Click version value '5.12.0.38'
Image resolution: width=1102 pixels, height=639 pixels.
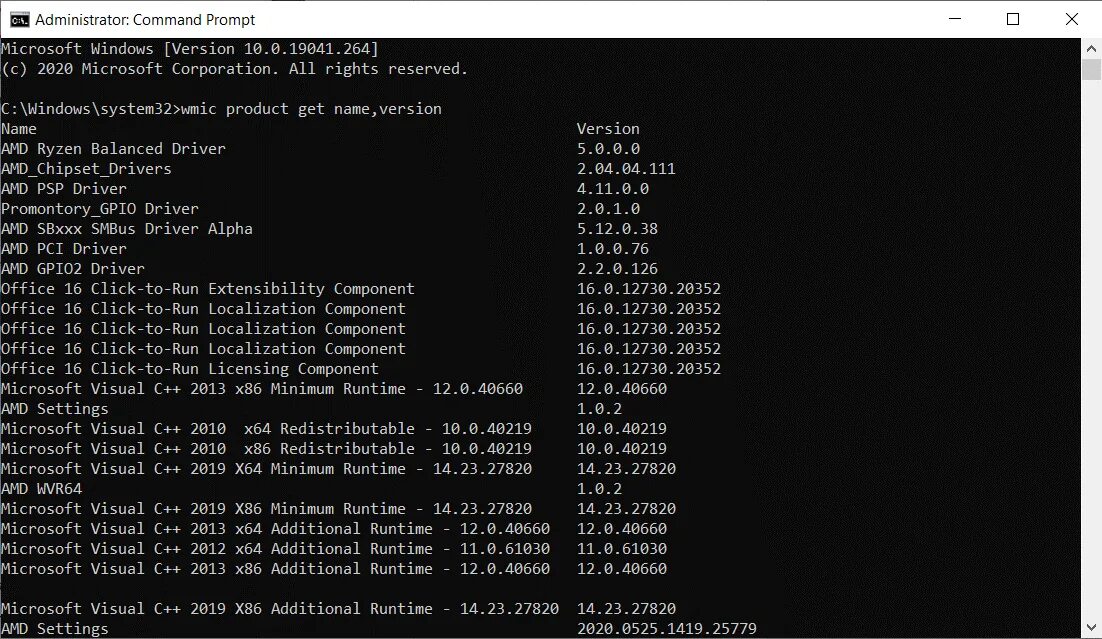(x=618, y=229)
